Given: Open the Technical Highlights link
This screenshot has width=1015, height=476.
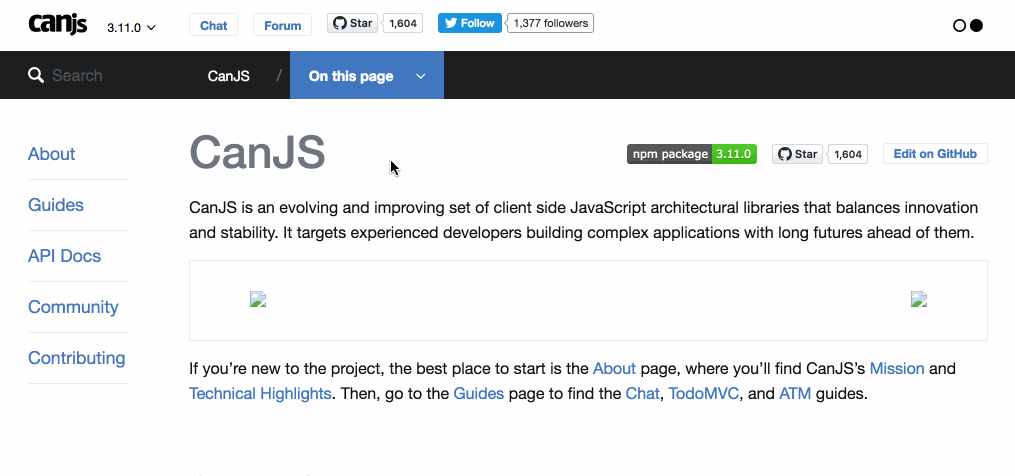Looking at the screenshot, I should 260,394.
